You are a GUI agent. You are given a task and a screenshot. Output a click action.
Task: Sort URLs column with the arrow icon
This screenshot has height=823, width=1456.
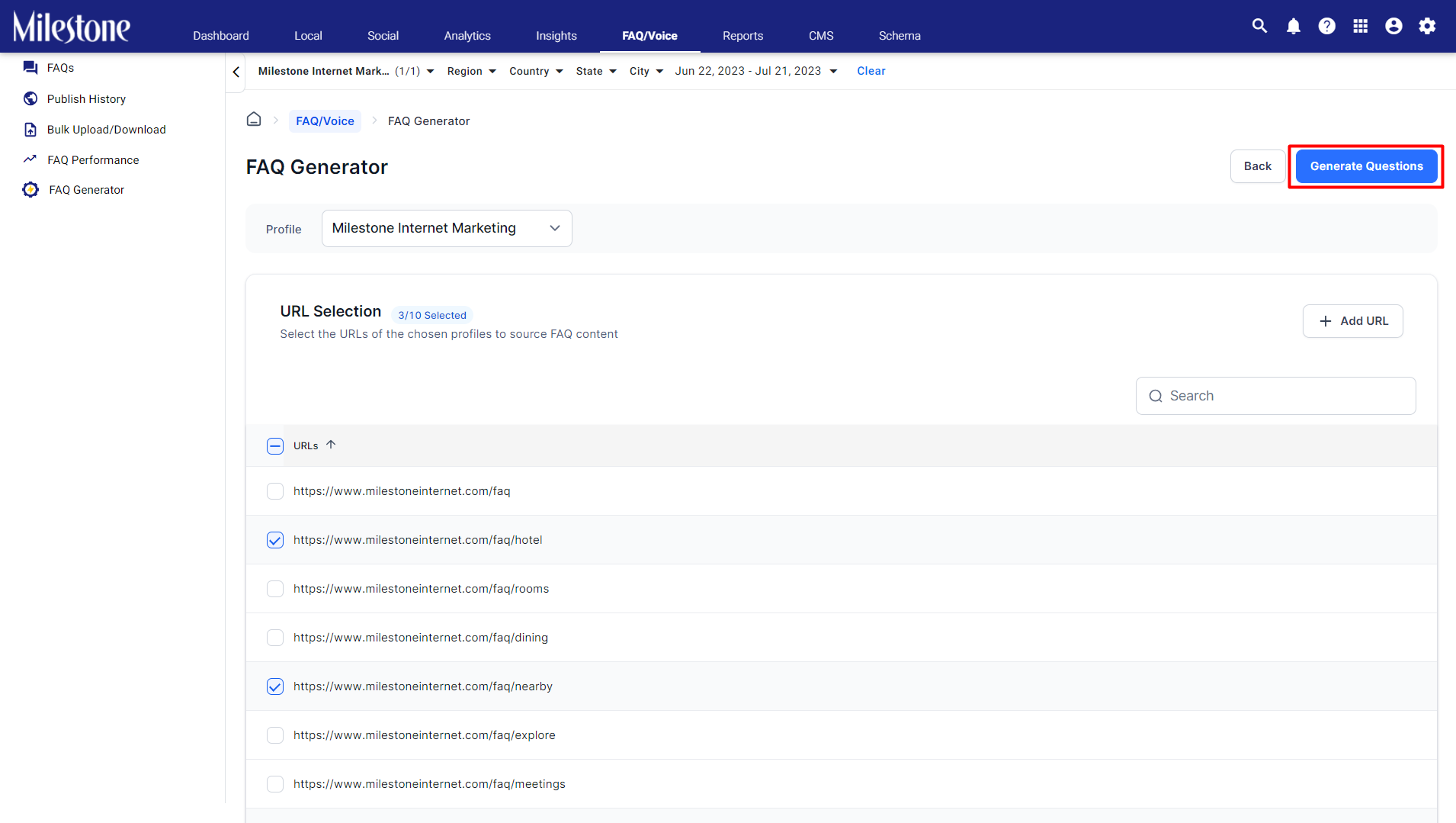coord(331,445)
